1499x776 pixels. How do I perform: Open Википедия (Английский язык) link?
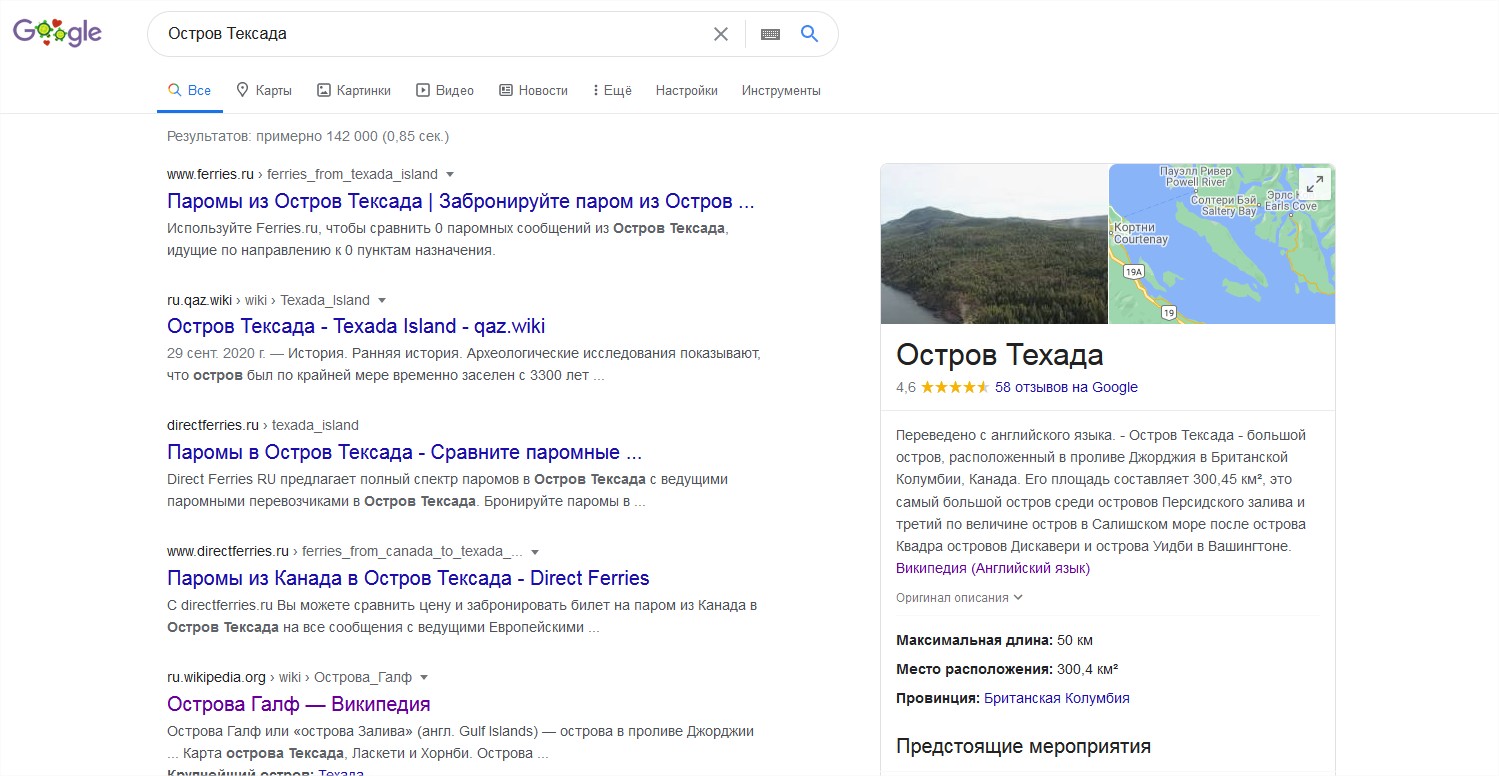pyautogui.click(x=993, y=568)
